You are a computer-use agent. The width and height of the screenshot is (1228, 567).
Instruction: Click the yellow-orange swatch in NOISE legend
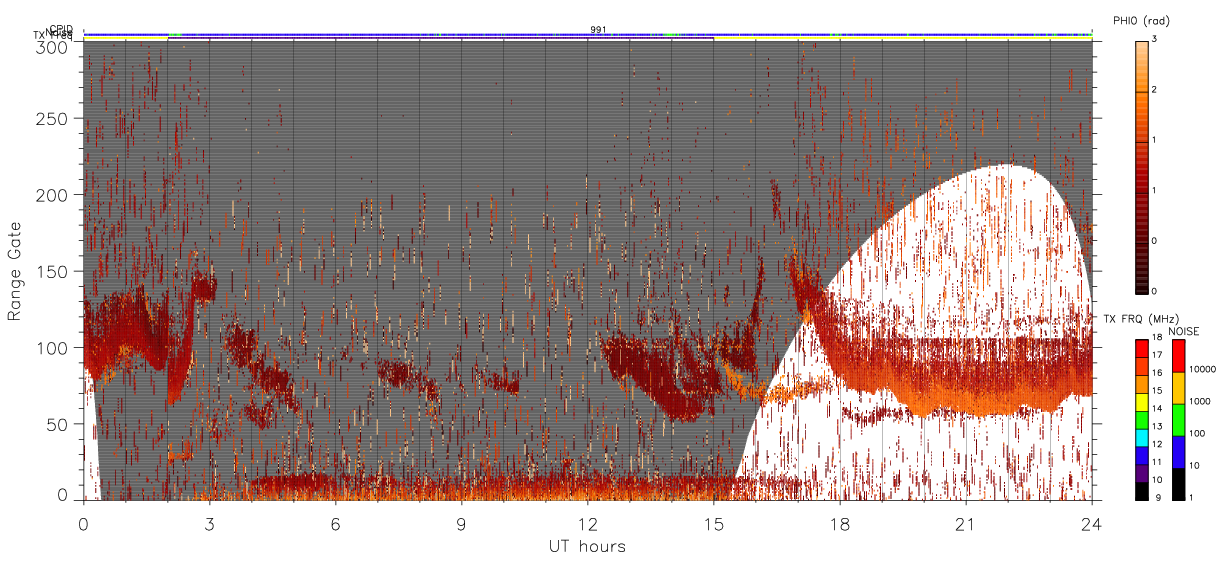pyautogui.click(x=1179, y=388)
